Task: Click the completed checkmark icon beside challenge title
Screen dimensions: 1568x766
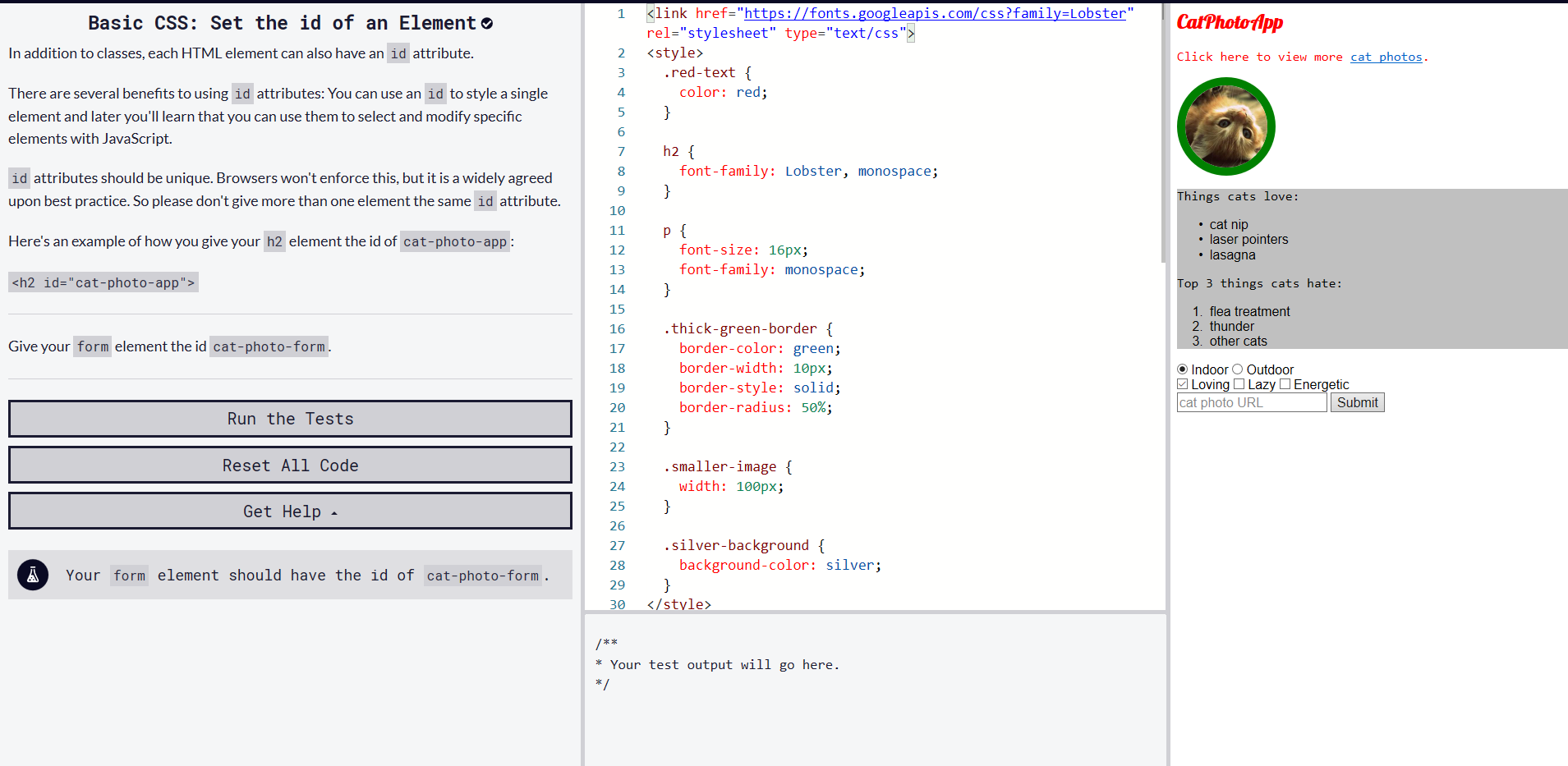Action: 487,24
